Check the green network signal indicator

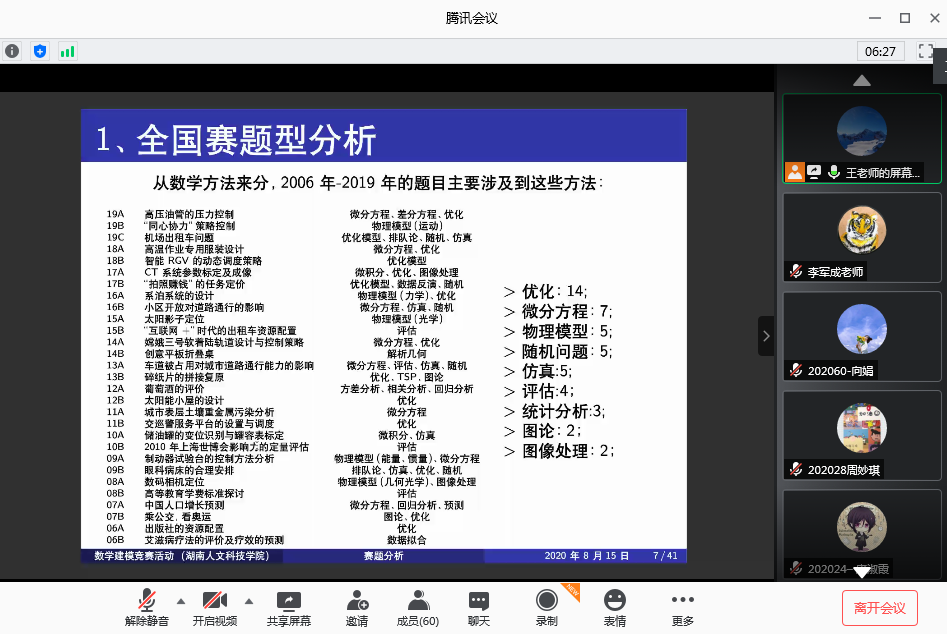click(67, 50)
